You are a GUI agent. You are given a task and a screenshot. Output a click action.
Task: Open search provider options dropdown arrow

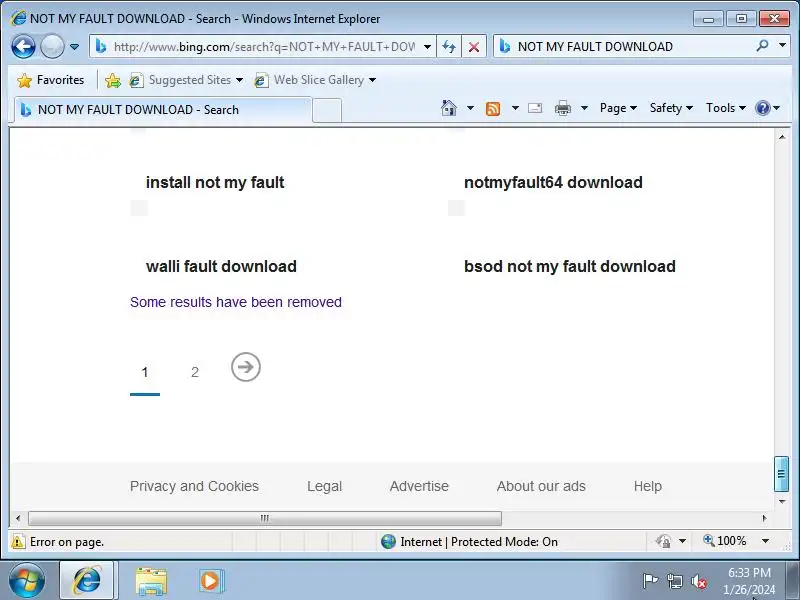[x=782, y=45]
